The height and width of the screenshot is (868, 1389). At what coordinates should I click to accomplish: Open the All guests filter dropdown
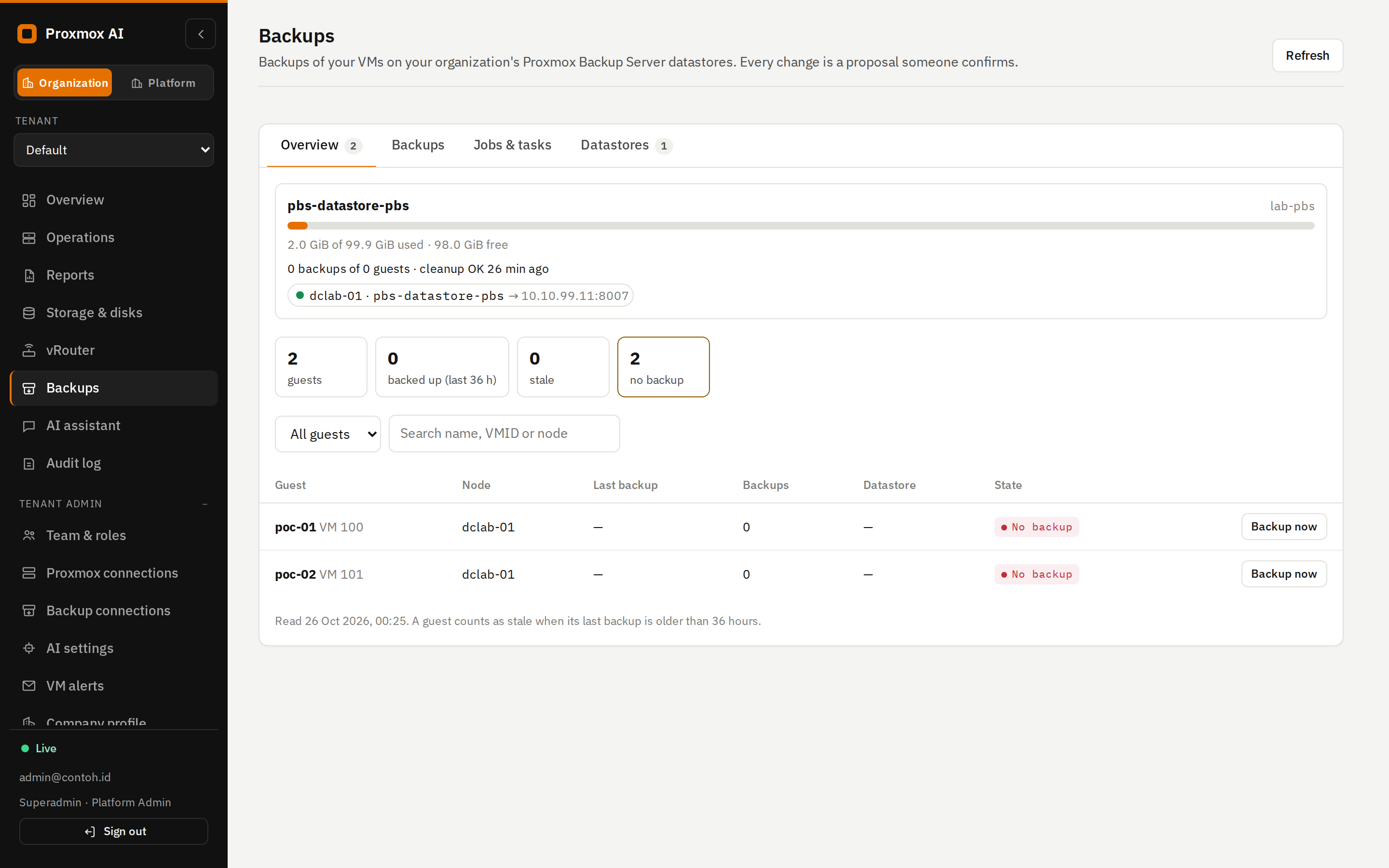328,434
